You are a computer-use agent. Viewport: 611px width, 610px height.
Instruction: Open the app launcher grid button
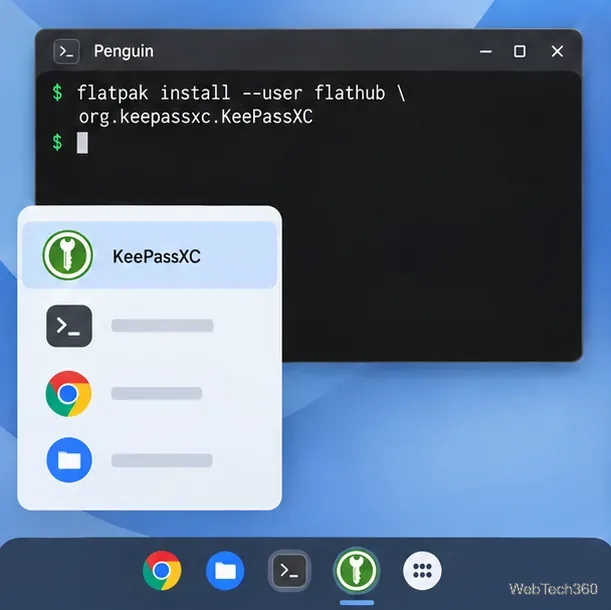(422, 571)
